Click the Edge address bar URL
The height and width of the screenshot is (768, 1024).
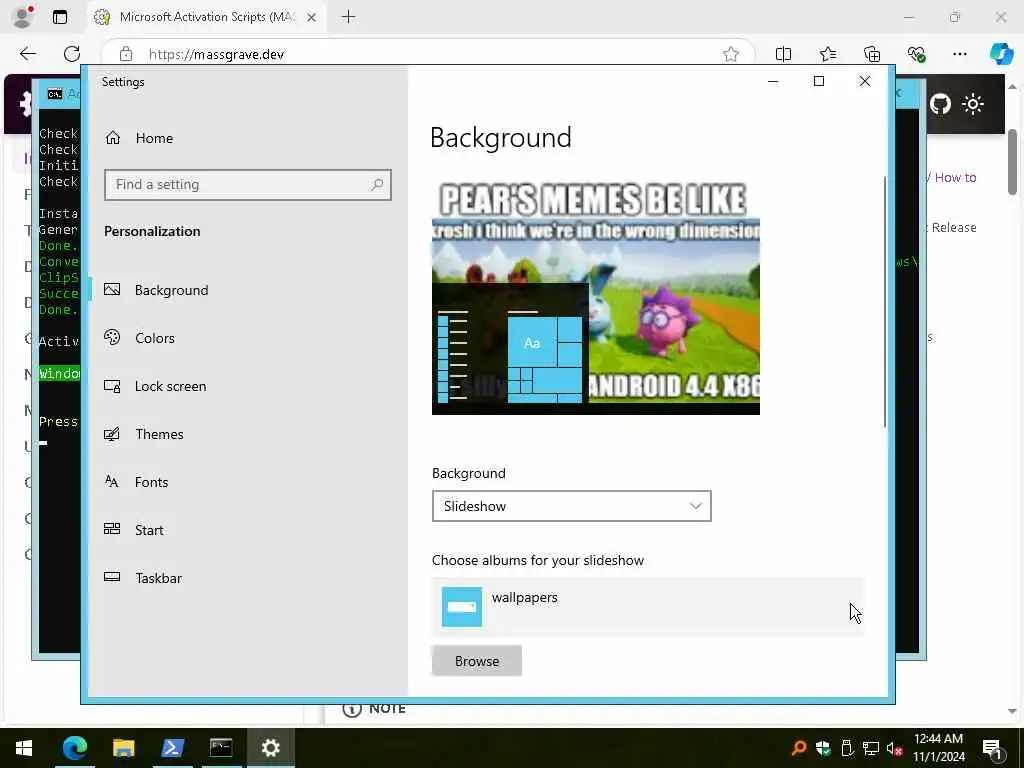point(216,54)
